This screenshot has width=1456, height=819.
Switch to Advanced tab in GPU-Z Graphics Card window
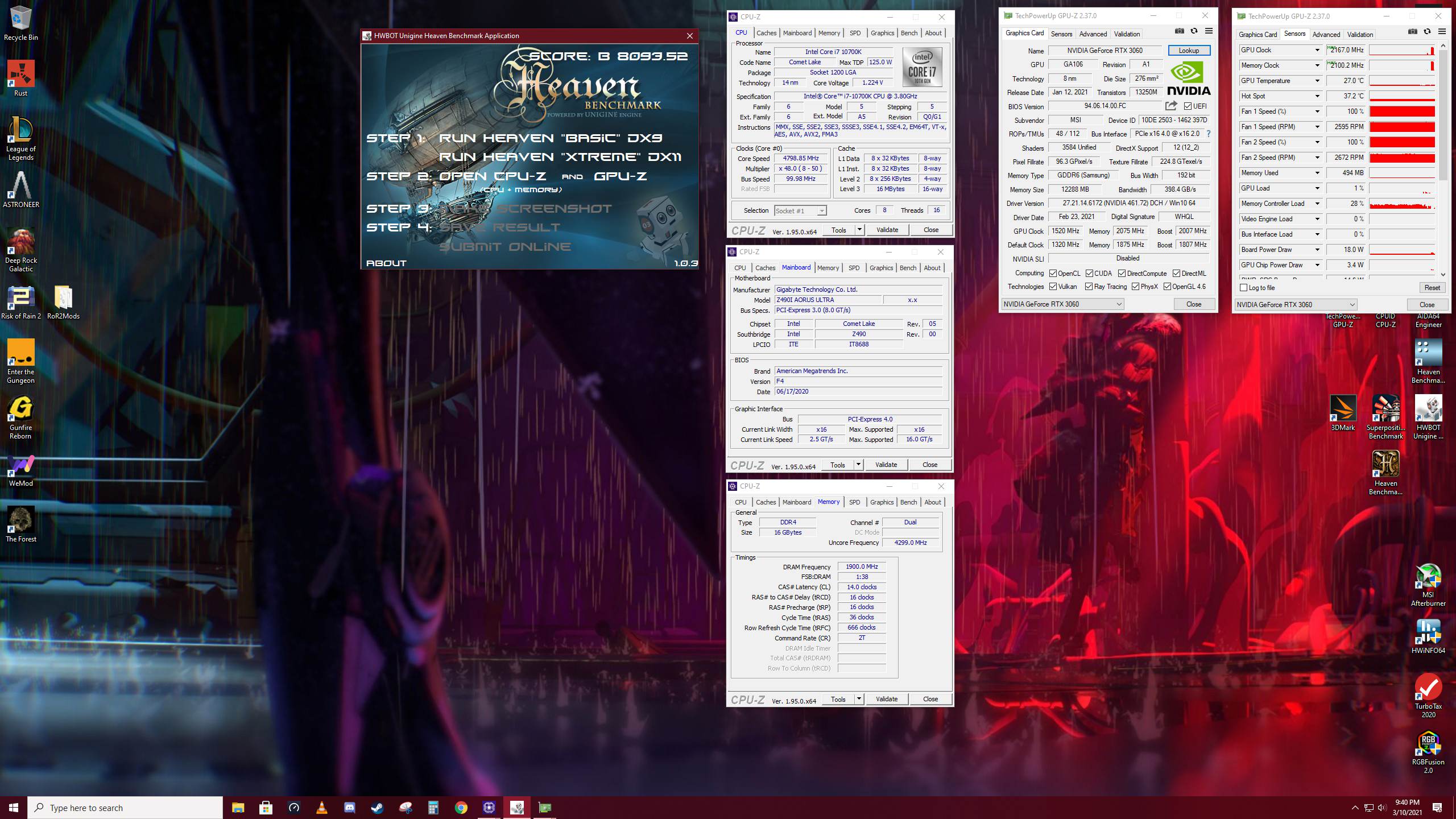[x=1093, y=34]
